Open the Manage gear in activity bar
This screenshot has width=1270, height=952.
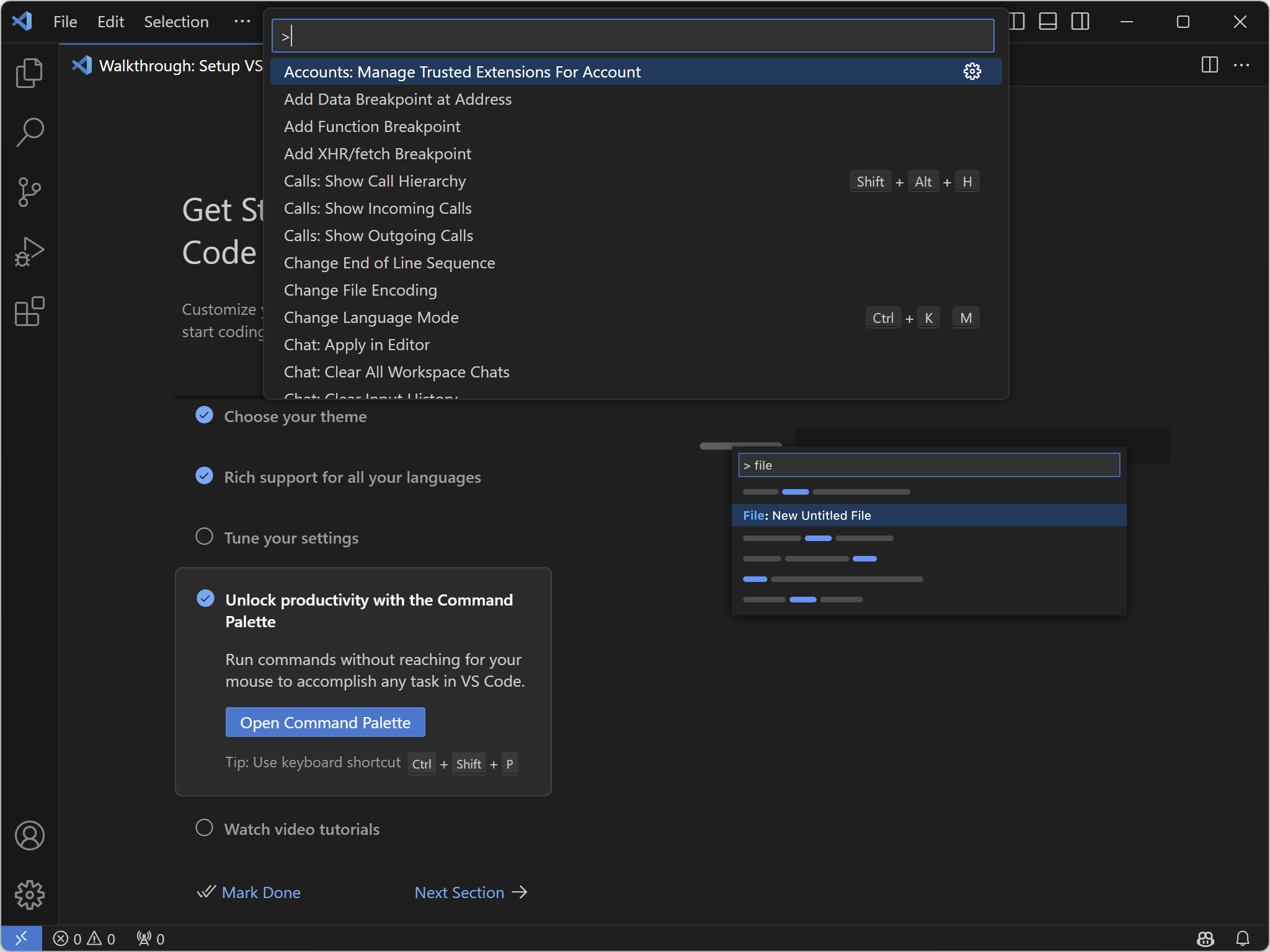click(29, 895)
